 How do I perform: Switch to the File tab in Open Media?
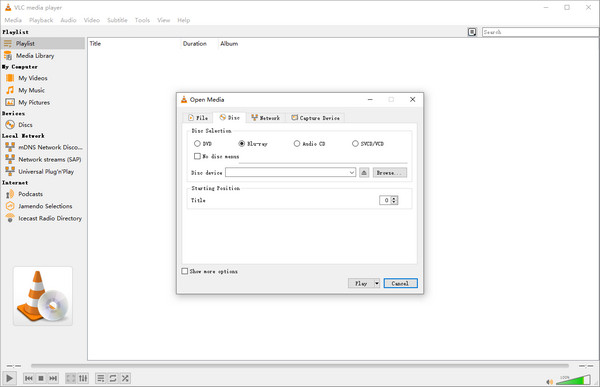pyautogui.click(x=198, y=118)
